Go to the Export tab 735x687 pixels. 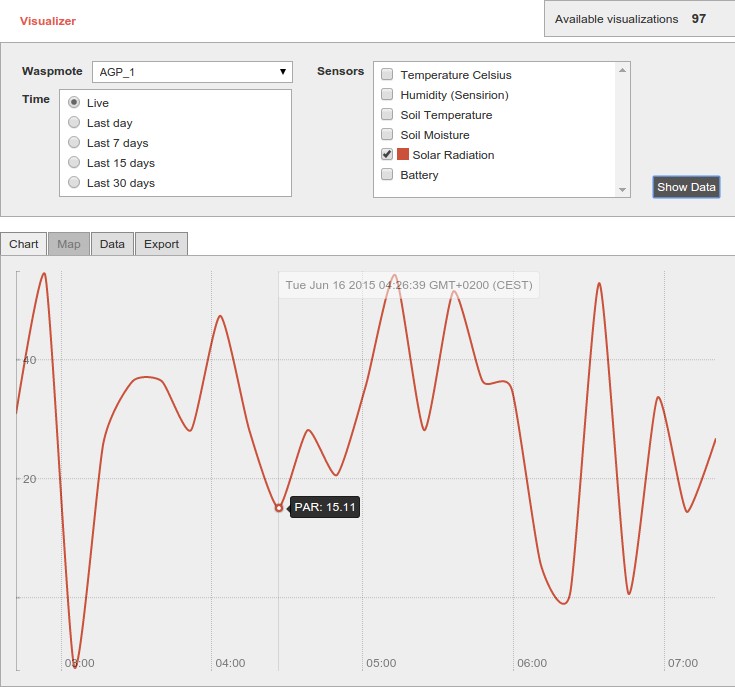click(x=161, y=244)
